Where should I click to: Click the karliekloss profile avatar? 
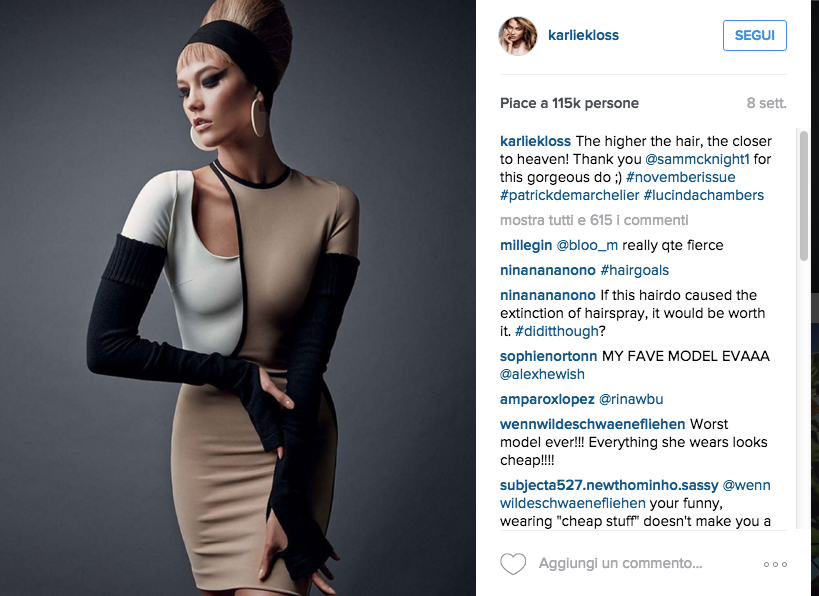point(518,36)
